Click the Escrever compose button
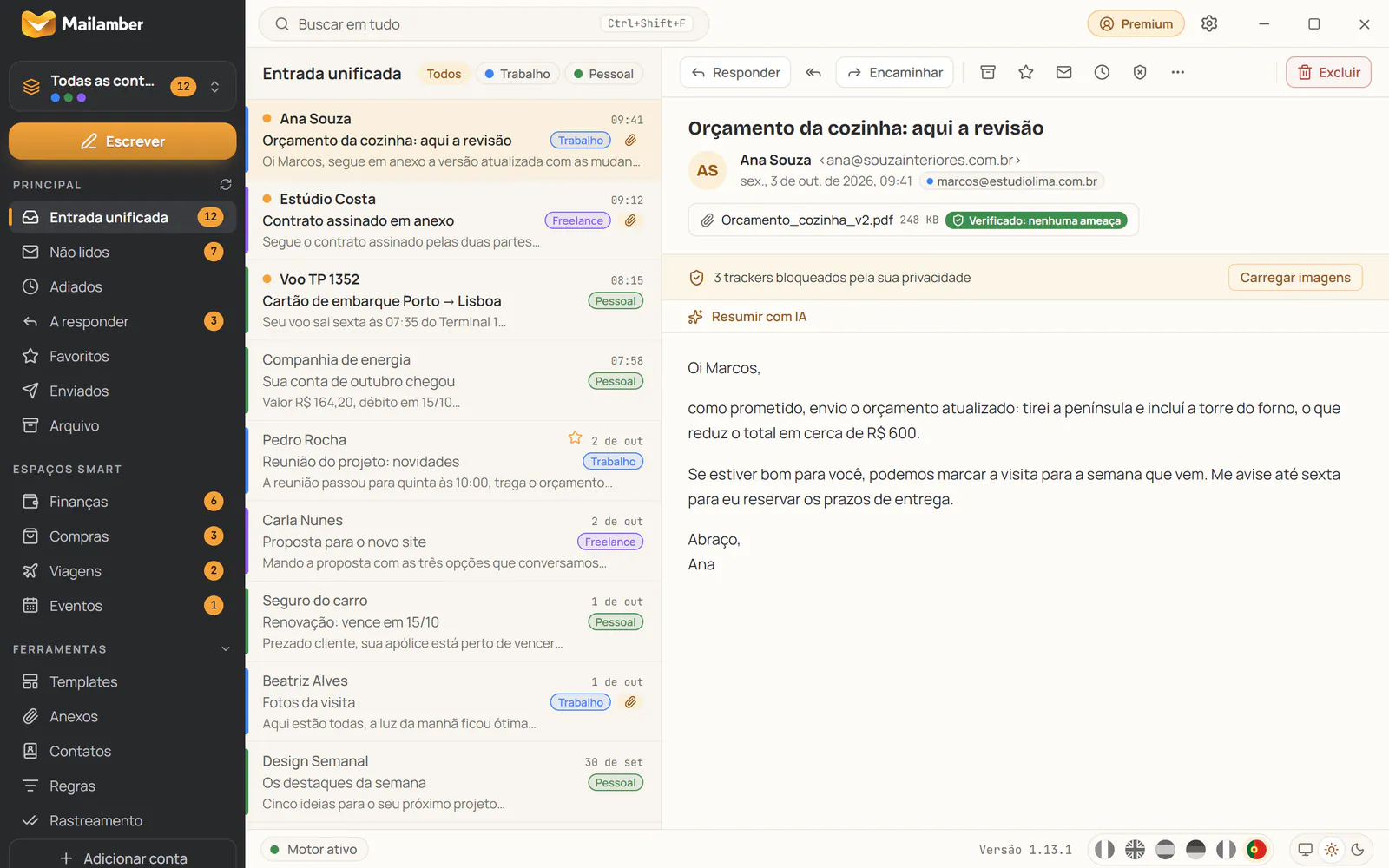 coord(122,141)
